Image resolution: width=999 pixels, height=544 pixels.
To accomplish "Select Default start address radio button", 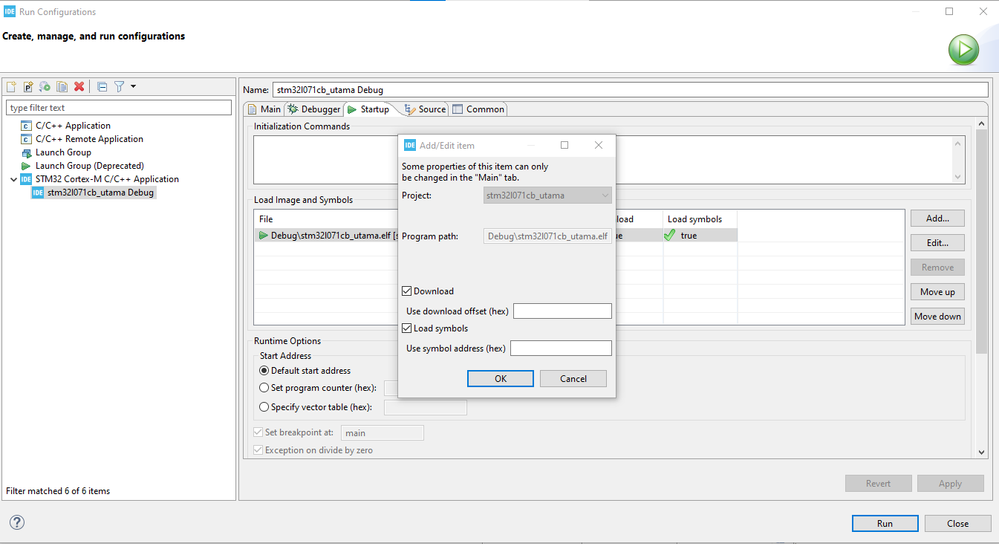I will [x=264, y=370].
